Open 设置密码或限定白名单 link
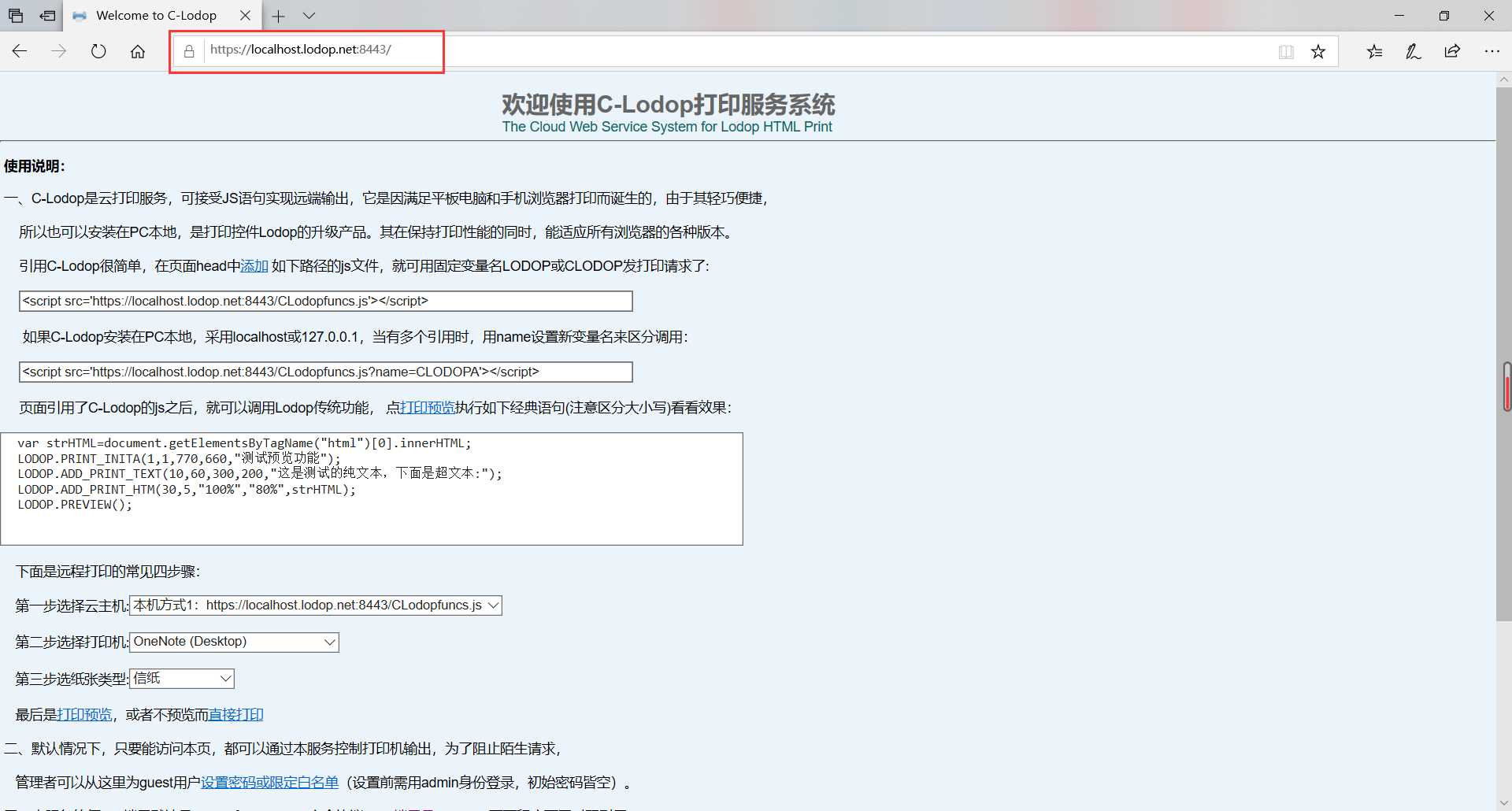 [x=269, y=783]
